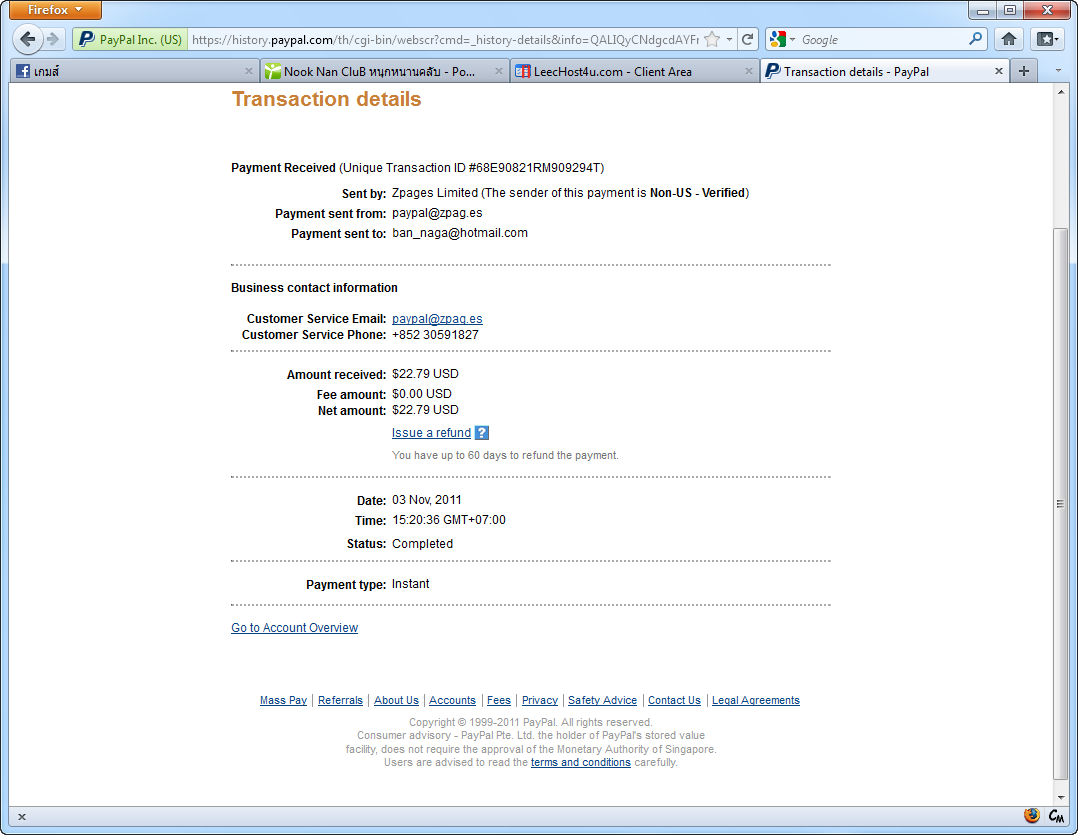Click the phone number +852 30591827
The width and height of the screenshot is (1078, 835).
435,335
